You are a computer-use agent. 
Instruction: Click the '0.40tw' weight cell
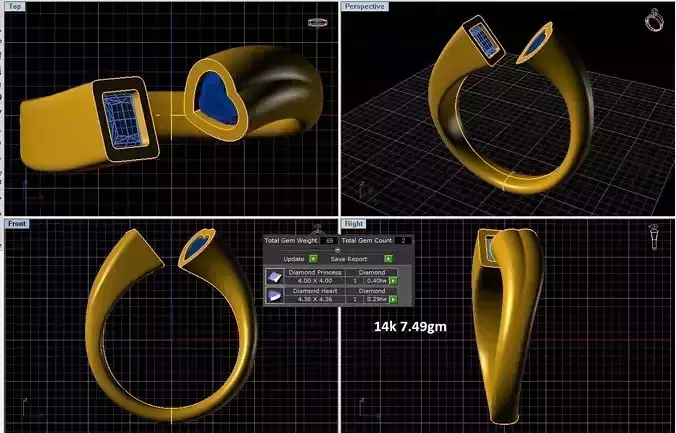click(376, 281)
